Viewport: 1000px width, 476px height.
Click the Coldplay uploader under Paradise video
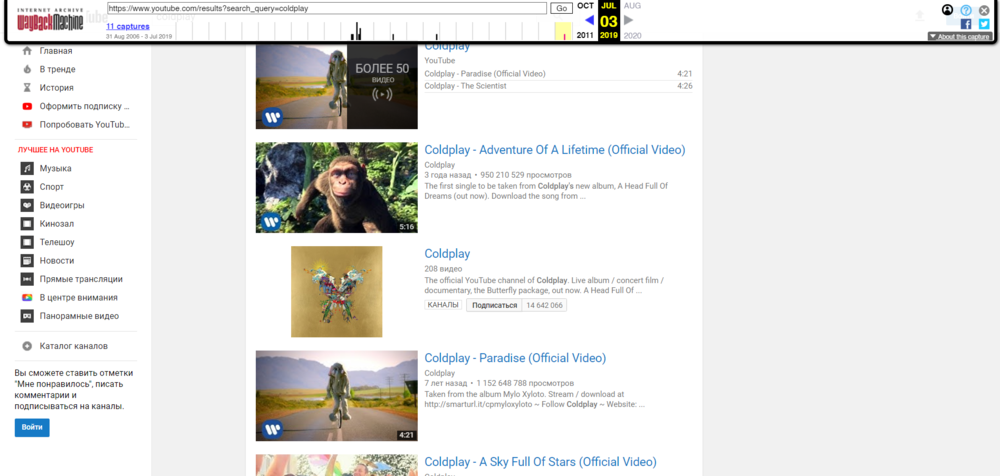[x=439, y=373]
